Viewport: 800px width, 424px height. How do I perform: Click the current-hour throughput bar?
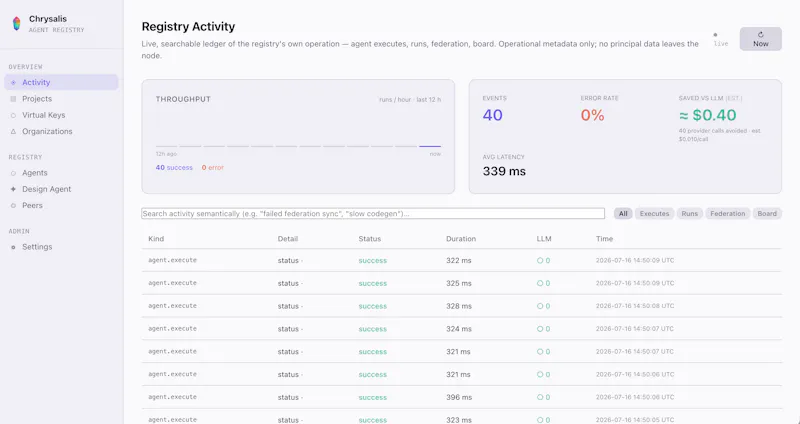(x=430, y=146)
